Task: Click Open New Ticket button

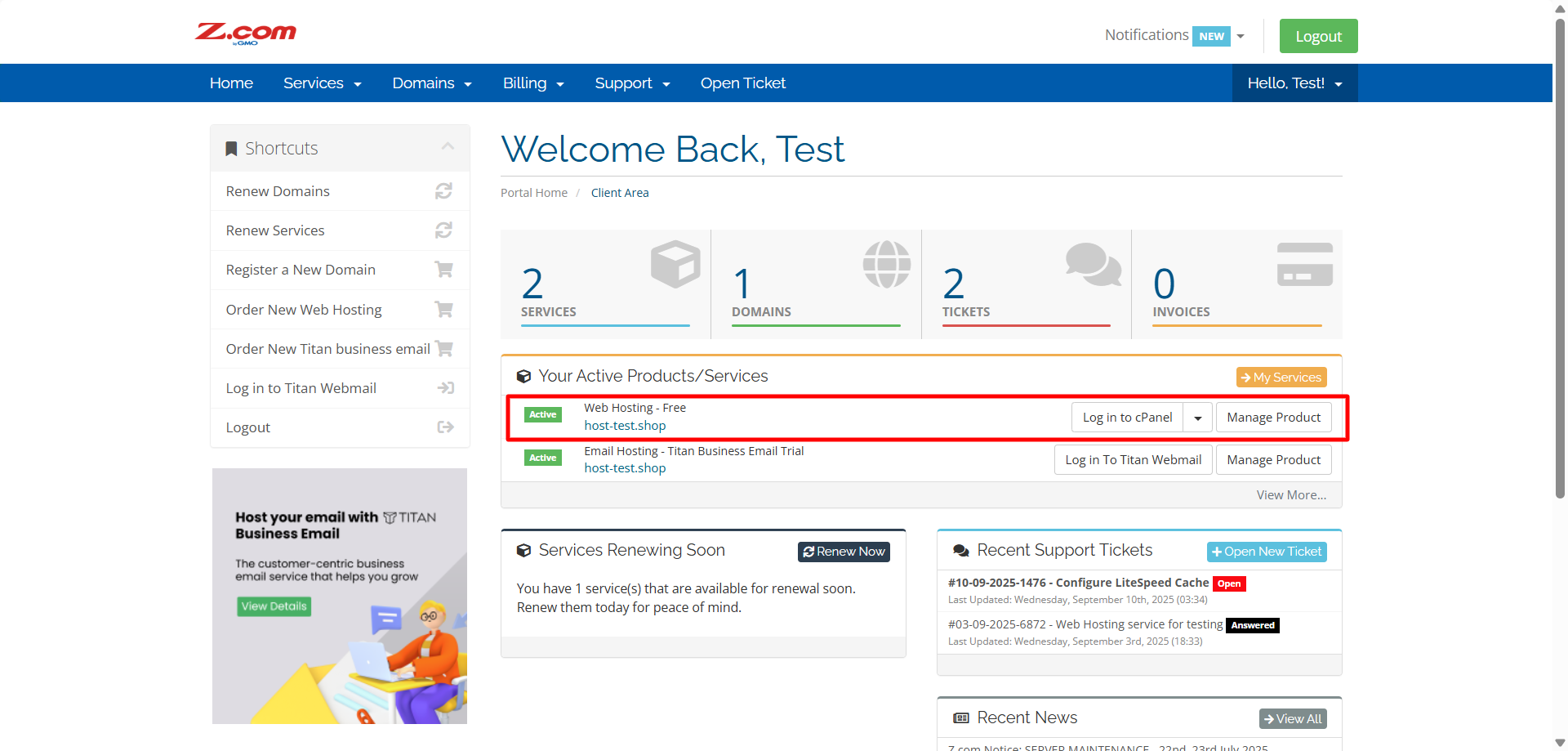Action: click(x=1267, y=552)
